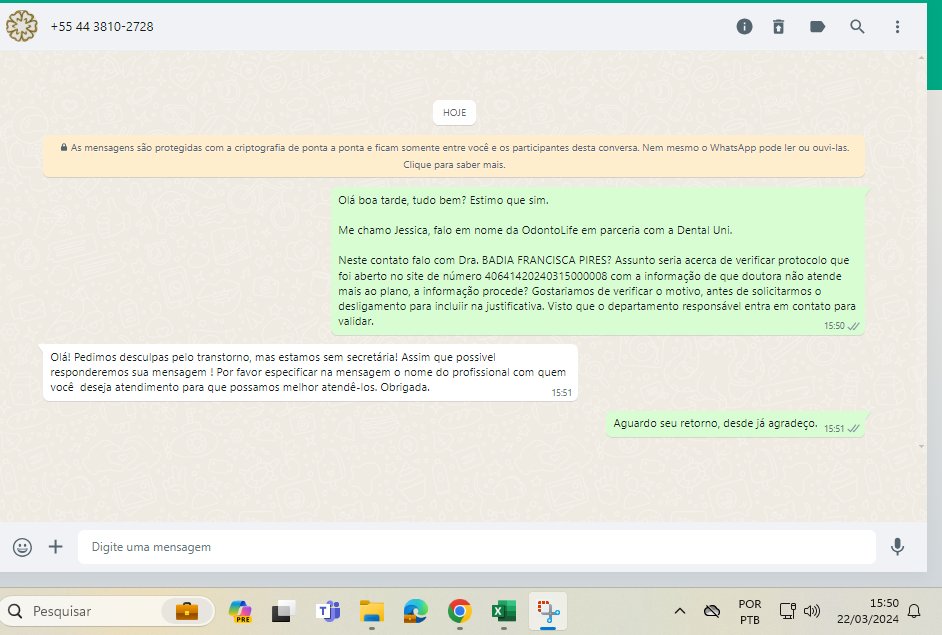Image resolution: width=942 pixels, height=635 pixels.
Task: Click the 15:50 message read ticks
Action: [854, 326]
